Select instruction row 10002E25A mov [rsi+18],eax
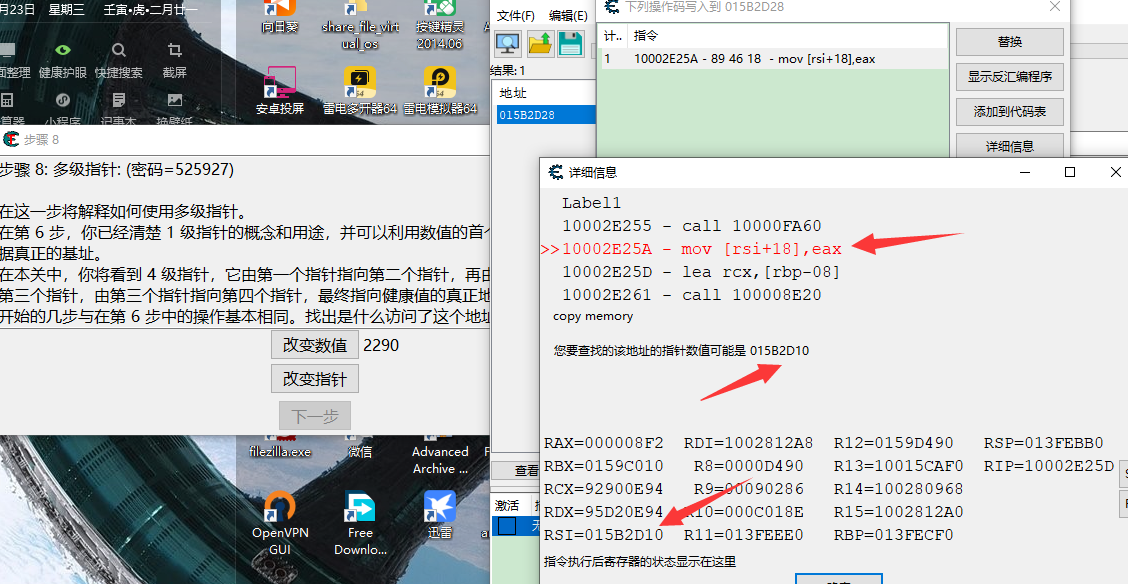 coord(774,59)
